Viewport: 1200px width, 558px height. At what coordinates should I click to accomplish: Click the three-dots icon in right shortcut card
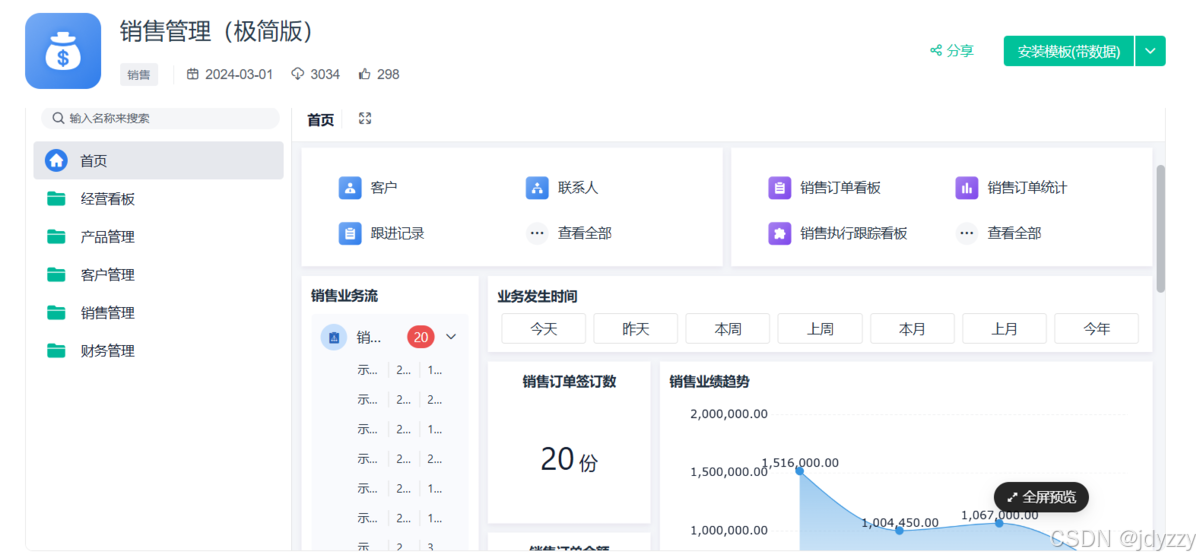(x=966, y=233)
